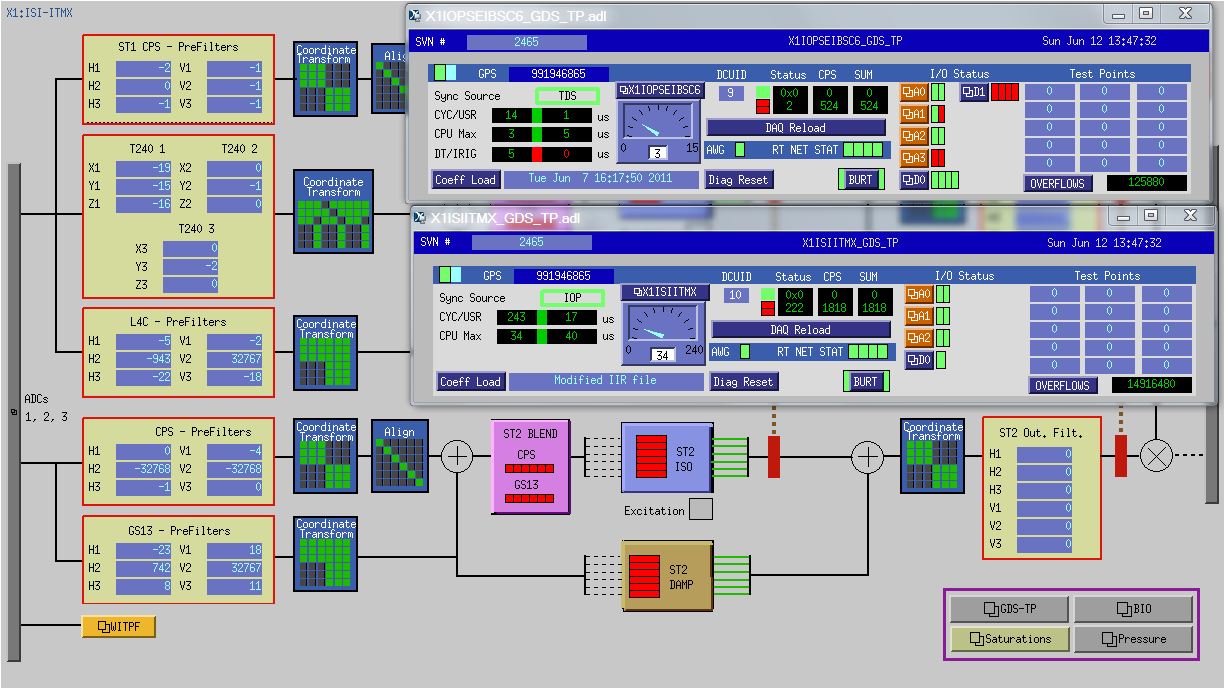Open the ST2 Align matrix block
Image resolution: width=1225 pixels, height=689 pixels.
[399, 455]
